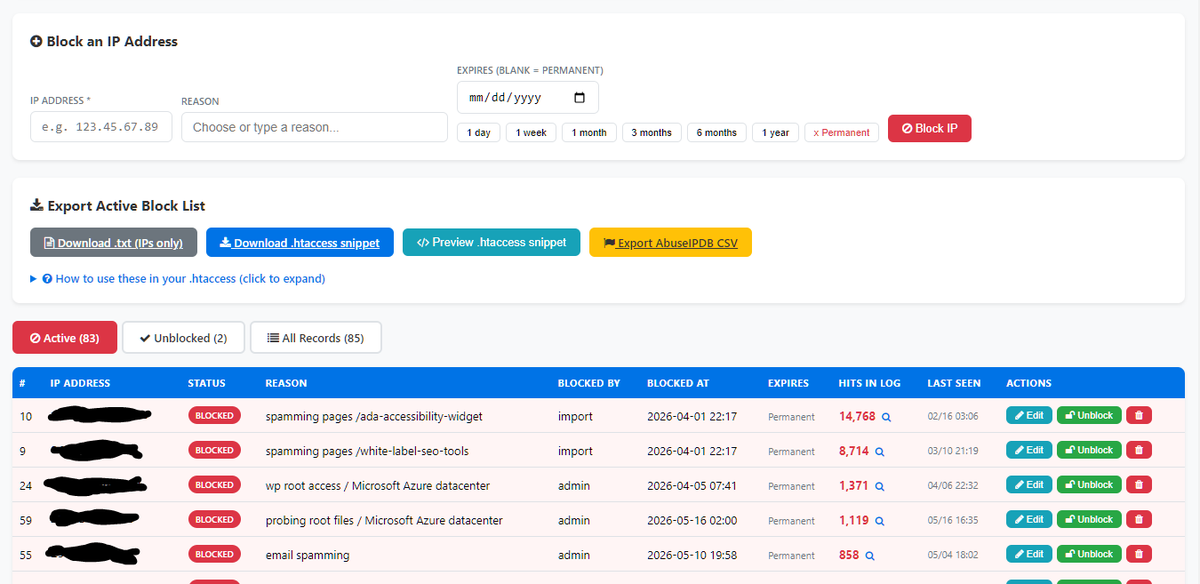
Task: Click magnifier icon next to 858 hits
Action: click(870, 556)
